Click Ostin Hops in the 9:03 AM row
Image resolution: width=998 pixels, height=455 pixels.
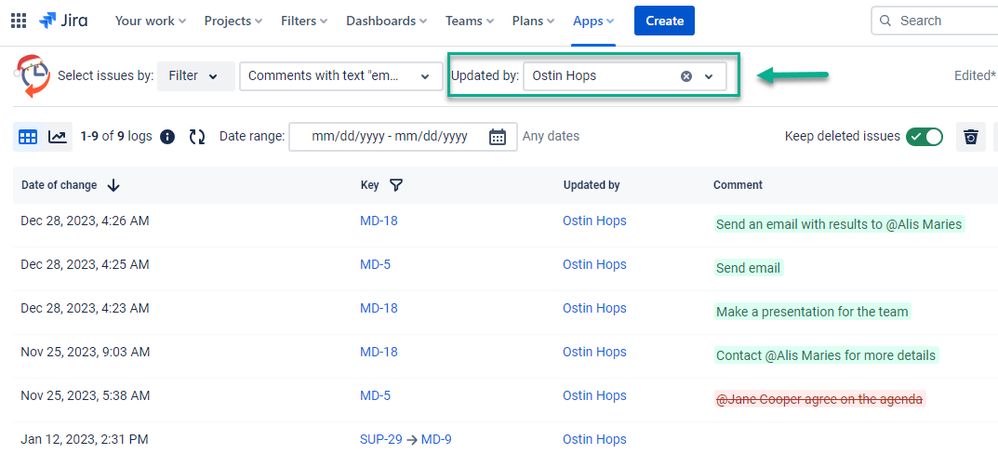594,352
